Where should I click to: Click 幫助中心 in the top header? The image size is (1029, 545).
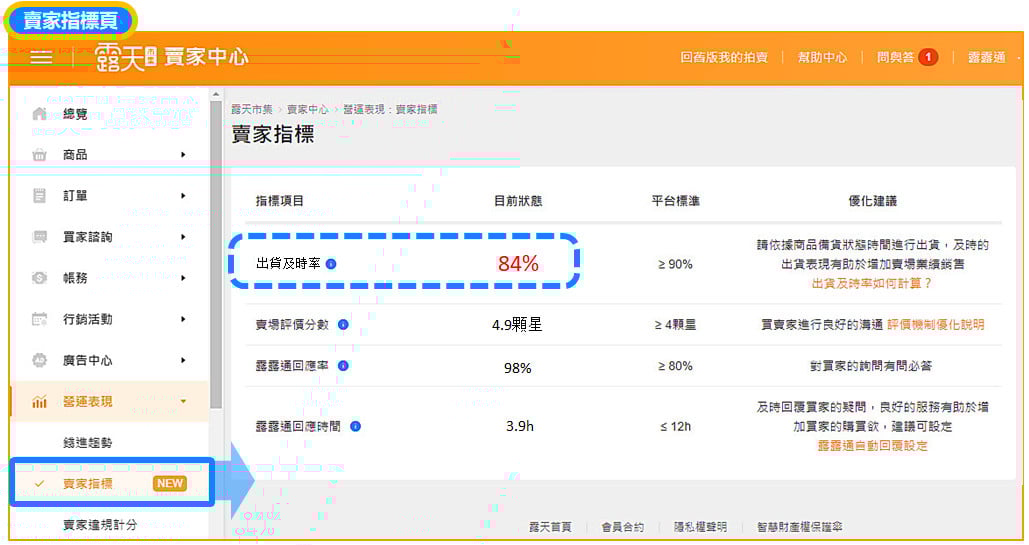click(821, 58)
